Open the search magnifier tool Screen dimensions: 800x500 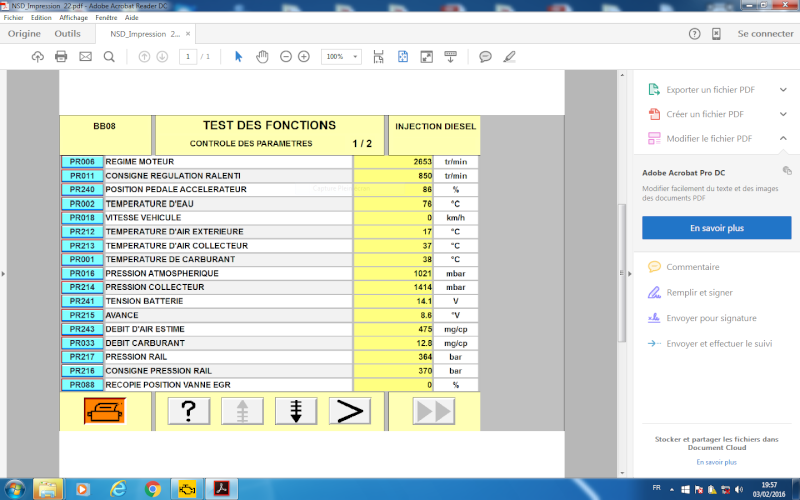click(109, 57)
